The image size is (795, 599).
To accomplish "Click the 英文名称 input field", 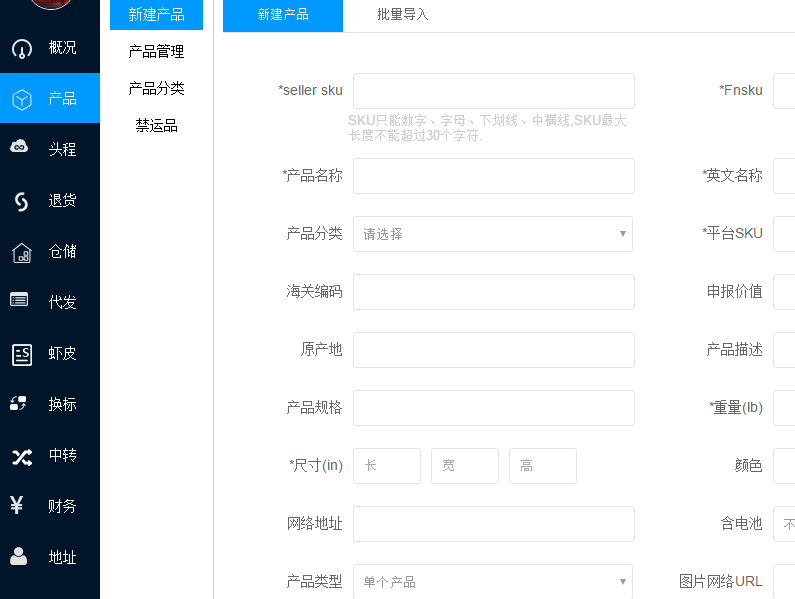I will [x=784, y=176].
